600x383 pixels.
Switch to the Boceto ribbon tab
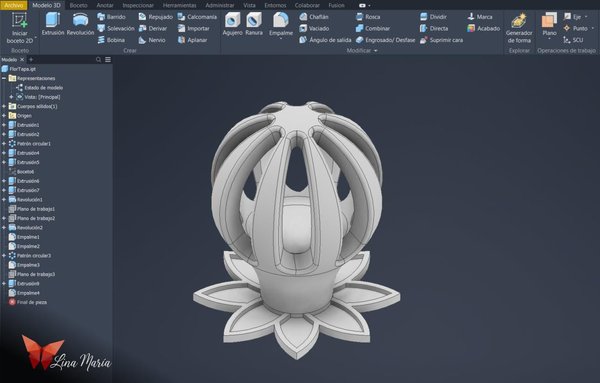click(x=78, y=5)
